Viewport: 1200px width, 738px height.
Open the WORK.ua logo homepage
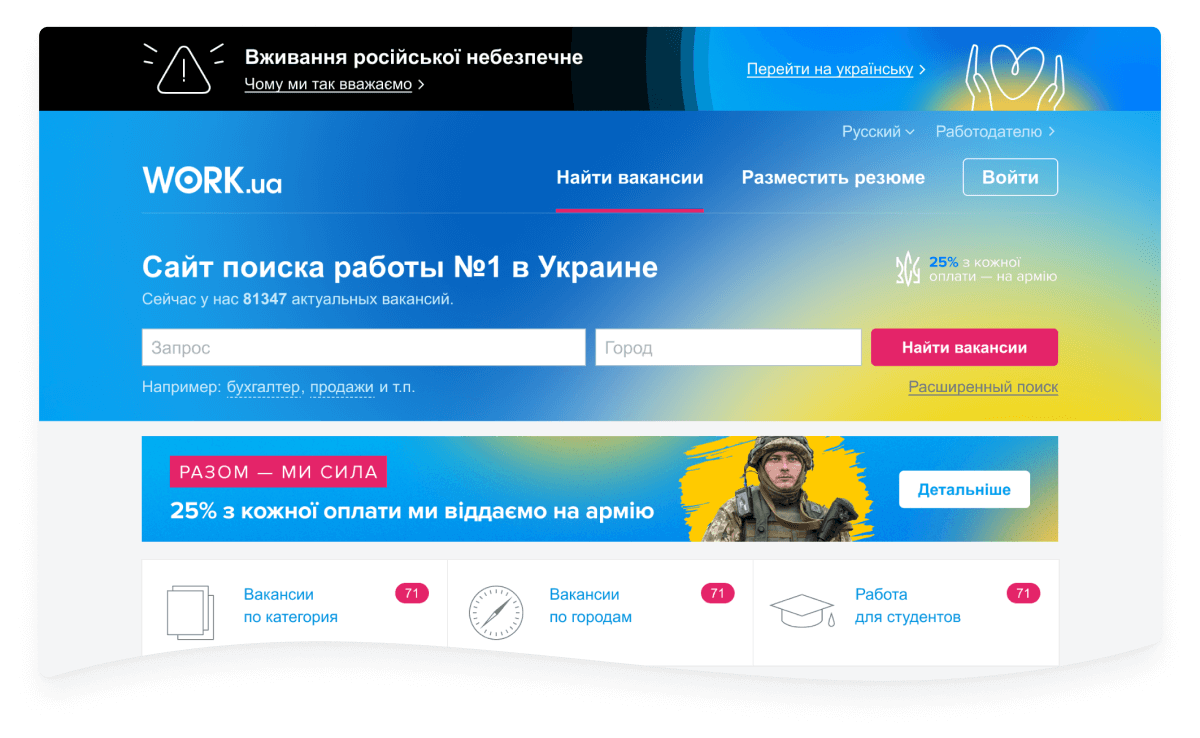point(212,180)
